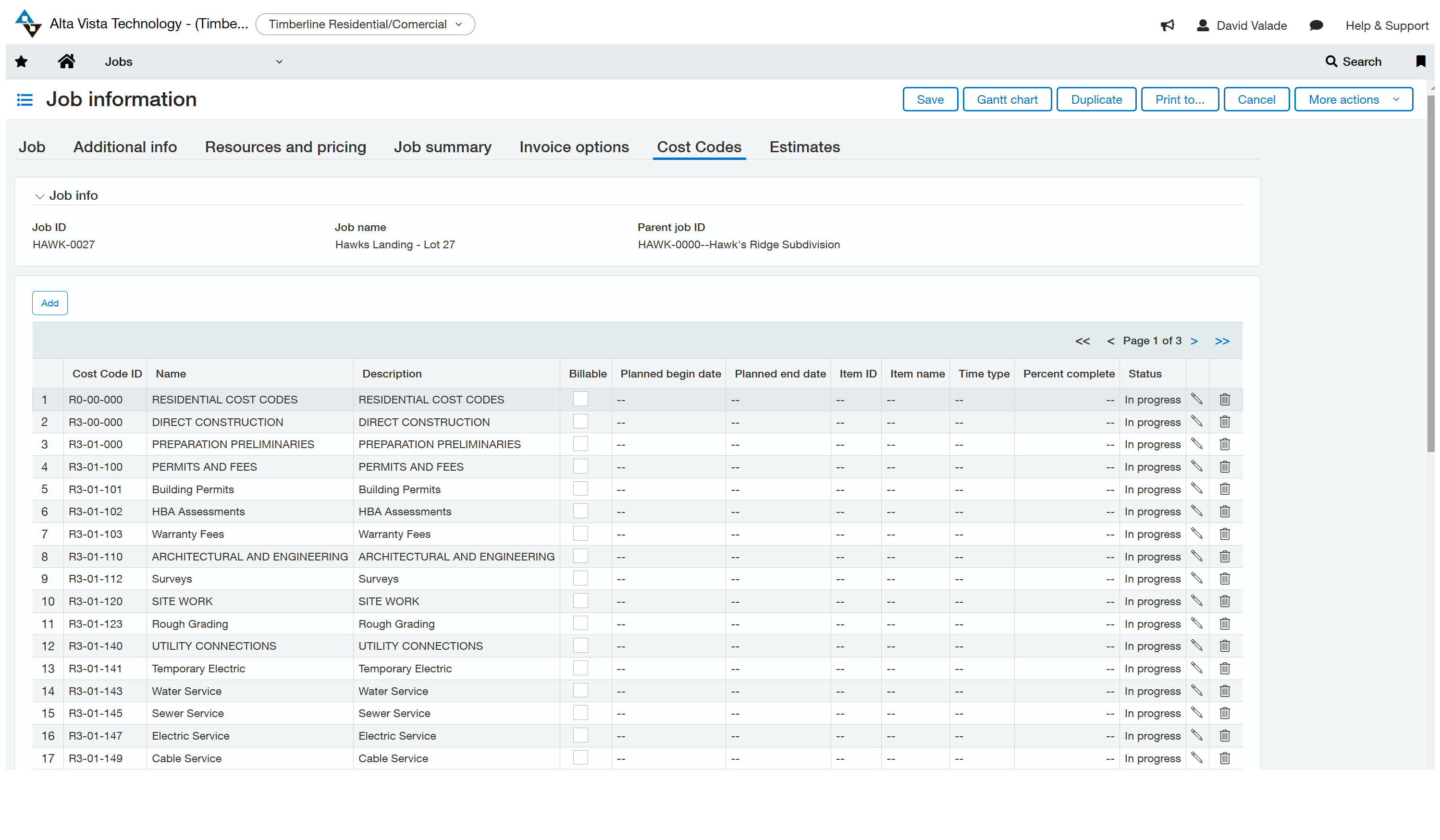Edit row R0-00-000 with pencil icon
The width and height of the screenshot is (1440, 840).
[x=1196, y=399]
